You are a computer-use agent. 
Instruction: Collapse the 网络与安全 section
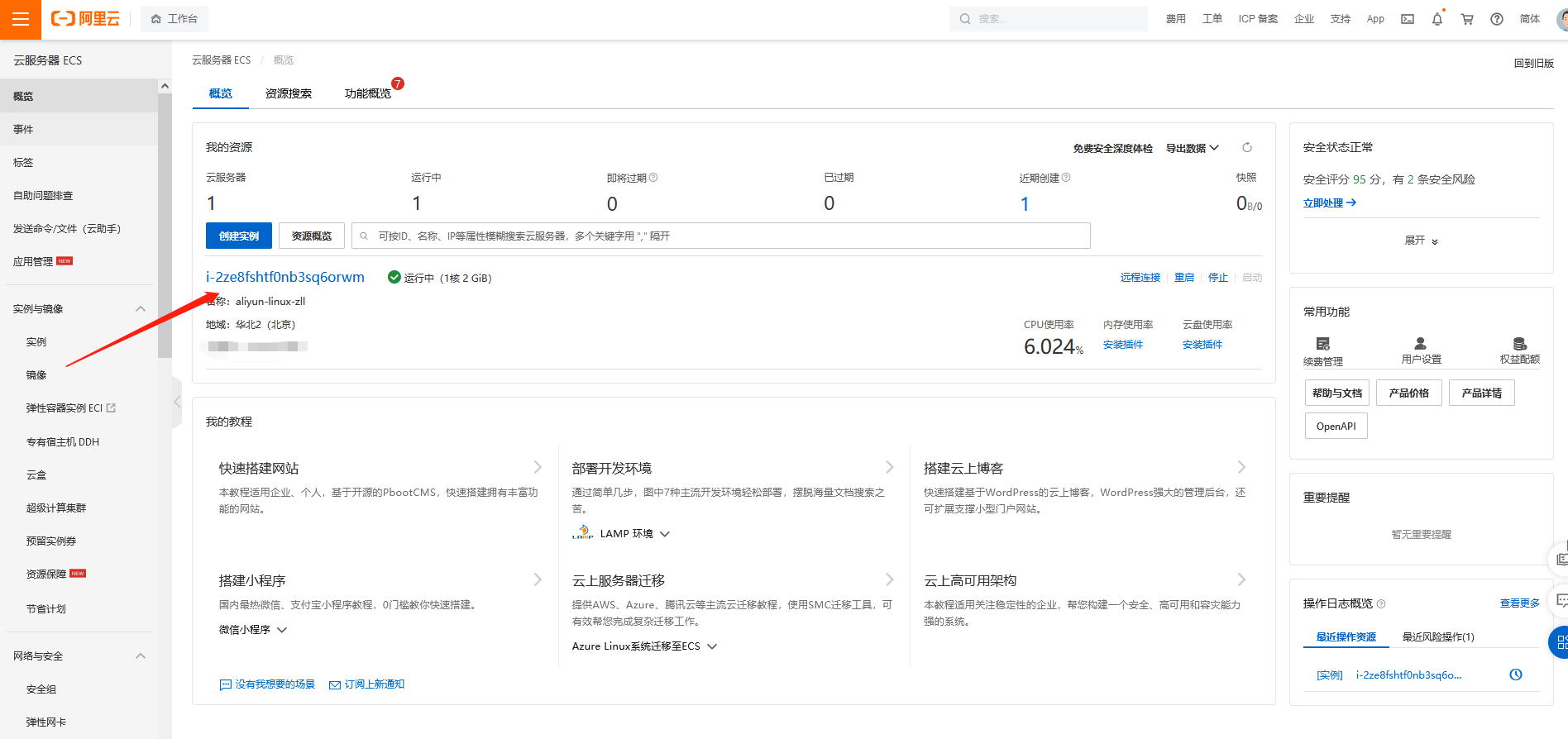coord(140,656)
